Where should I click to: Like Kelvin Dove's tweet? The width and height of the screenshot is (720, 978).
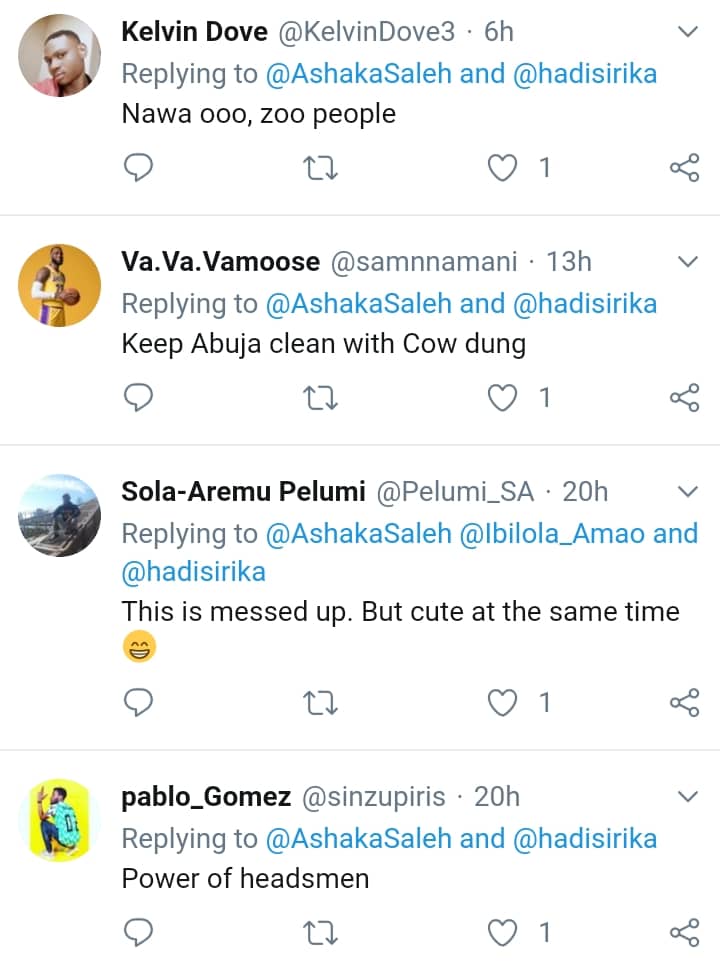pos(501,168)
